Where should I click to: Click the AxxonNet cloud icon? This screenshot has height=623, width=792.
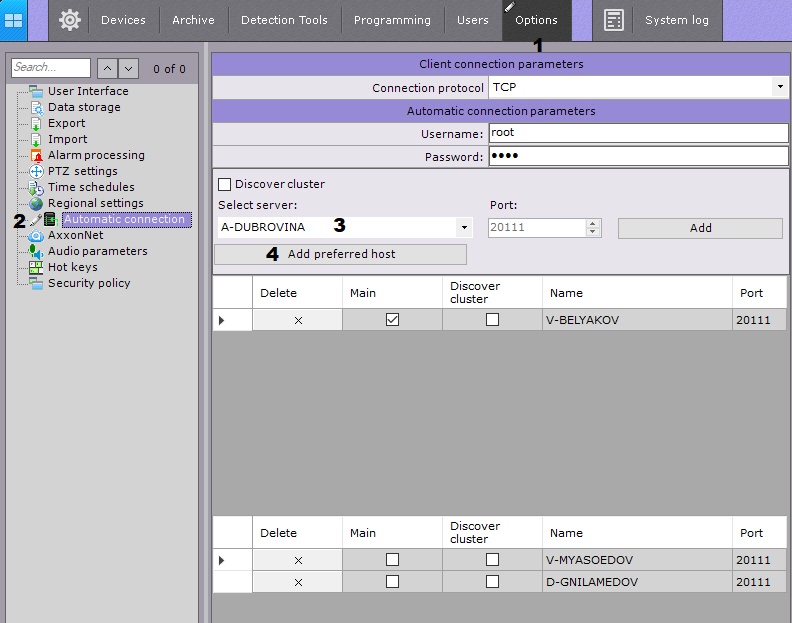click(37, 235)
